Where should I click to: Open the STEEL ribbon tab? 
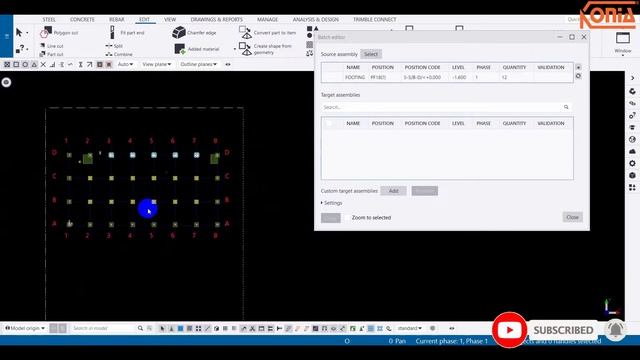click(x=49, y=20)
